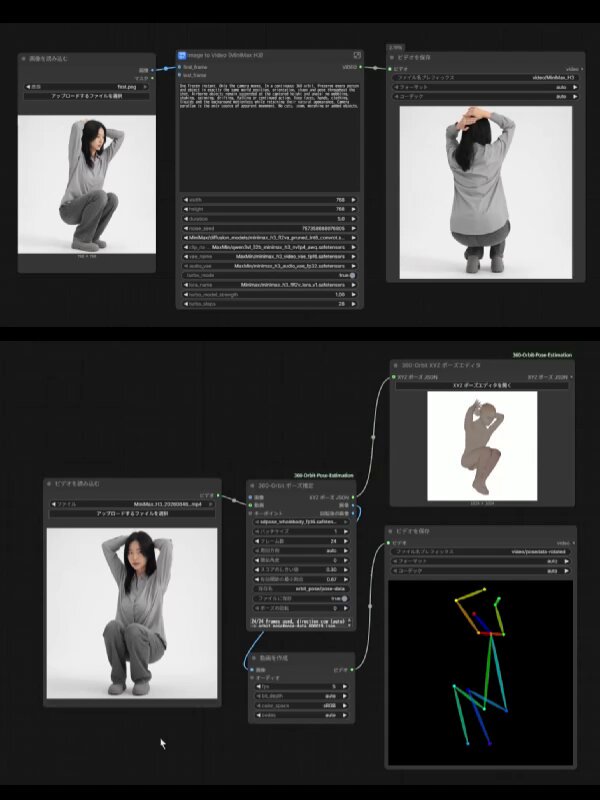Click the ビデオ output port of 動画を作成 node
The height and width of the screenshot is (800, 600).
pos(352,669)
